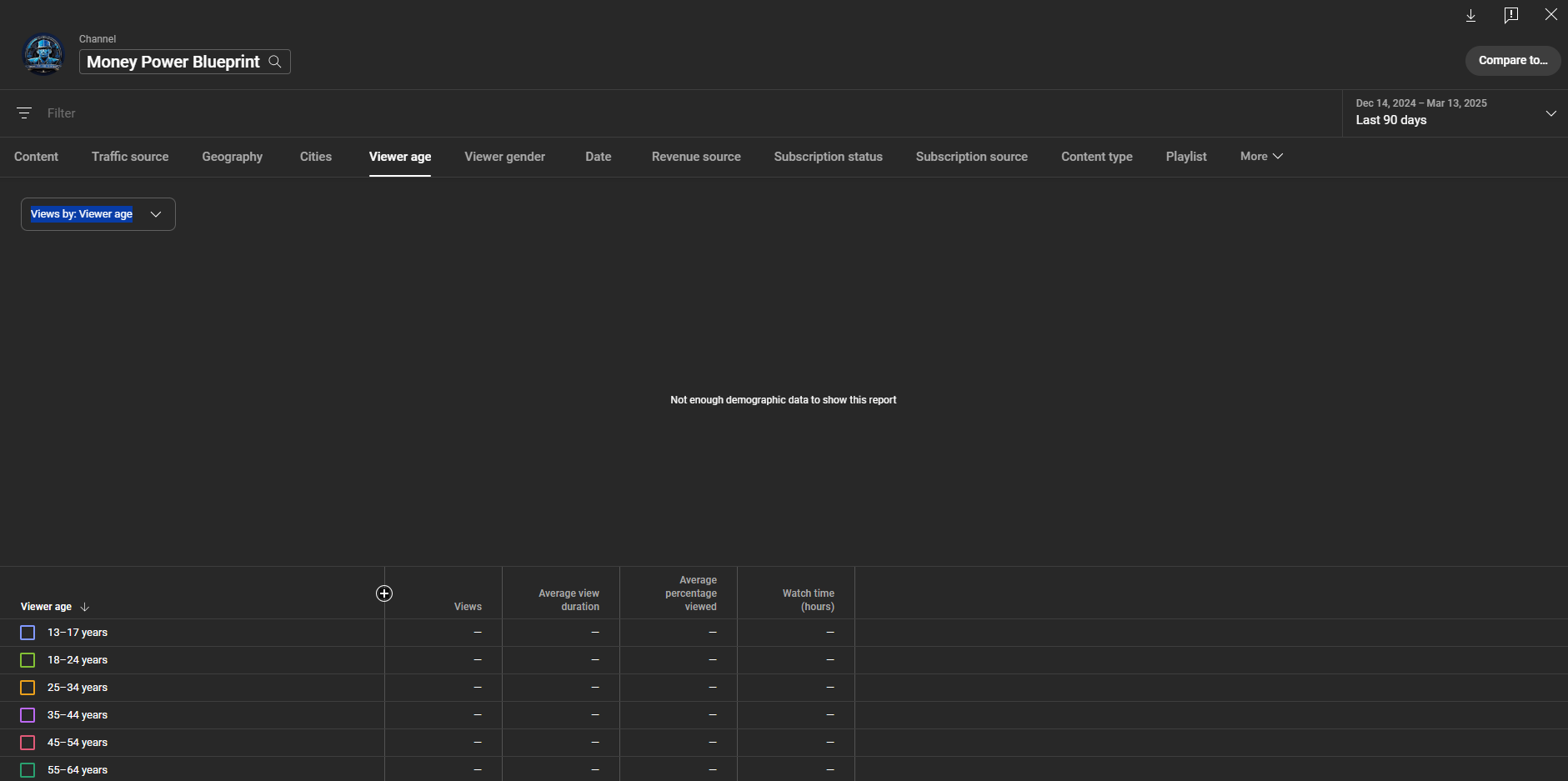Switch to the Playlist tab
This screenshot has height=781, width=1568.
[x=1186, y=157]
